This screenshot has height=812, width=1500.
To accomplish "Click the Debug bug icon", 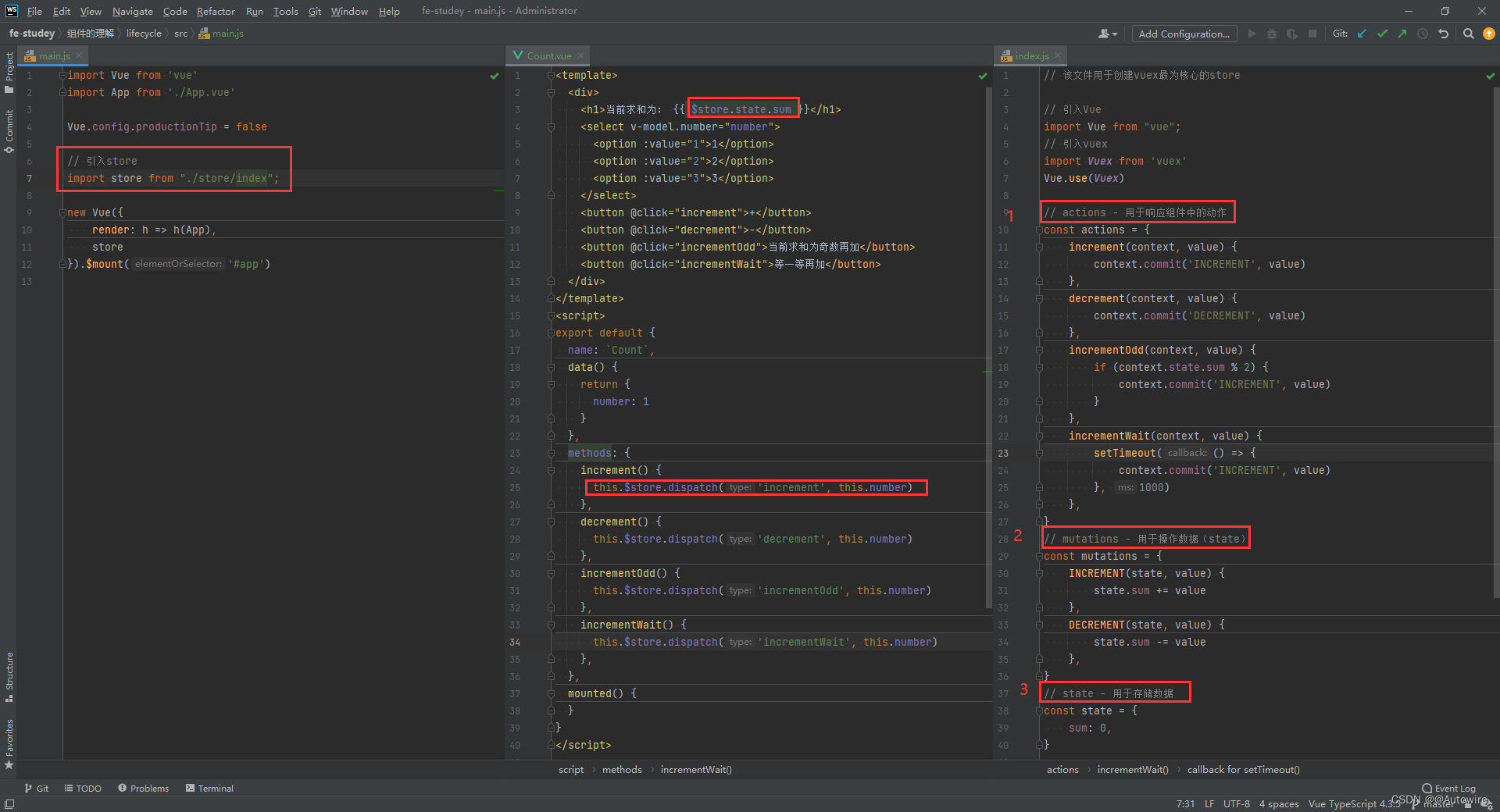I will [1272, 34].
